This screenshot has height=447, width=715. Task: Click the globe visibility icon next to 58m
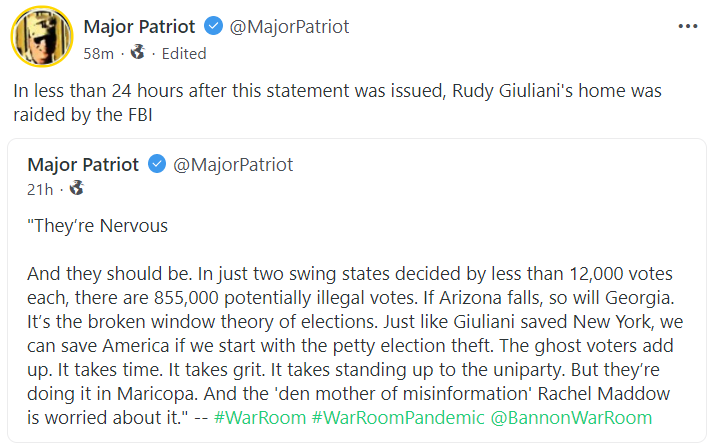[x=136, y=53]
